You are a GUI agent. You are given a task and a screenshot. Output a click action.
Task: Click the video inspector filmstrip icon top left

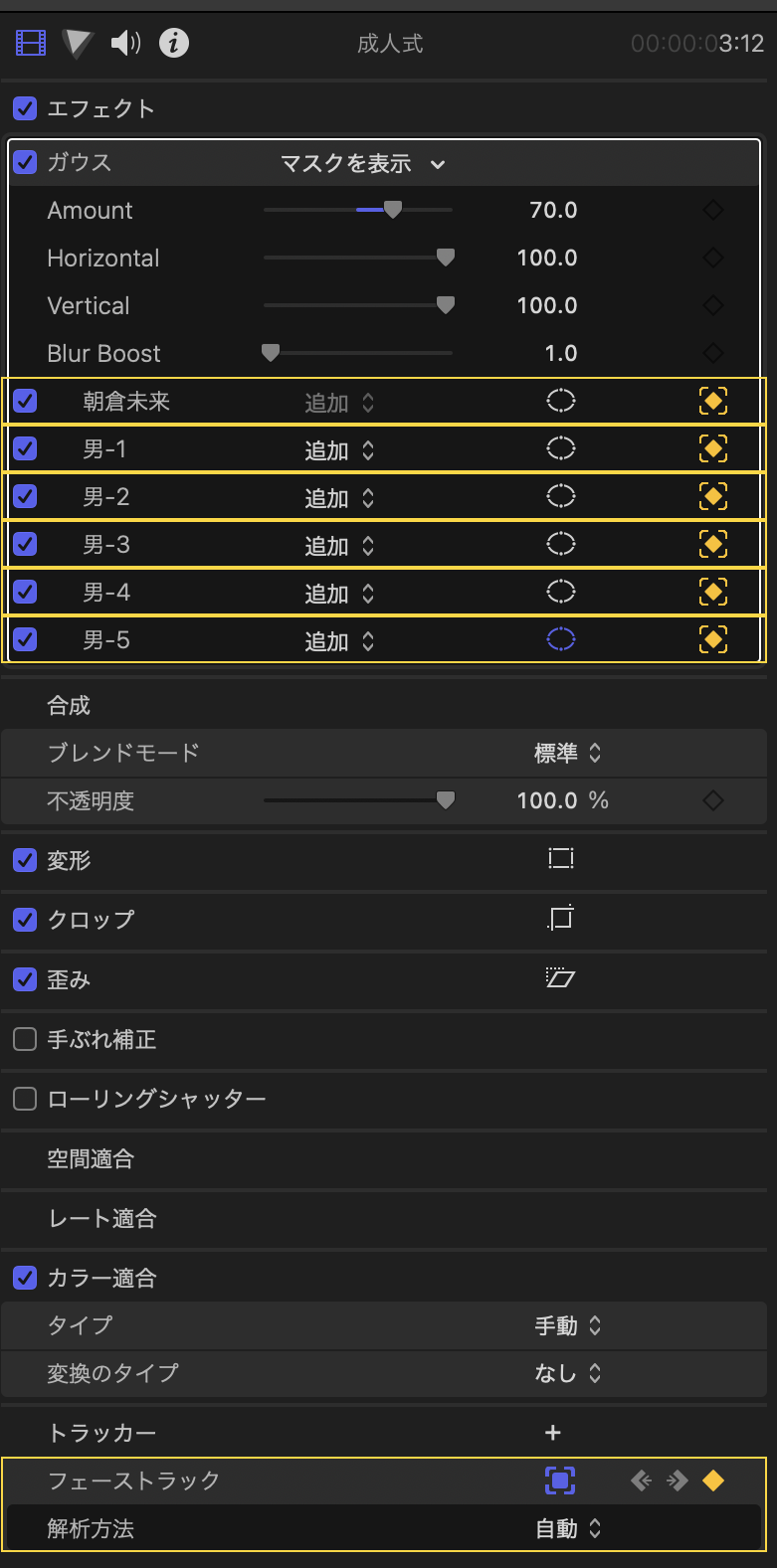pos(30,43)
